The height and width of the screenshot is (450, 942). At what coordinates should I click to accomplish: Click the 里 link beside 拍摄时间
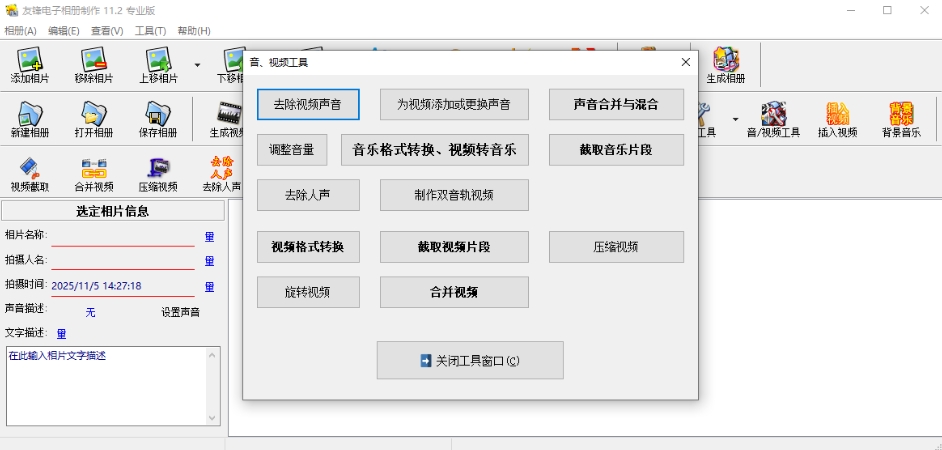[x=209, y=287]
